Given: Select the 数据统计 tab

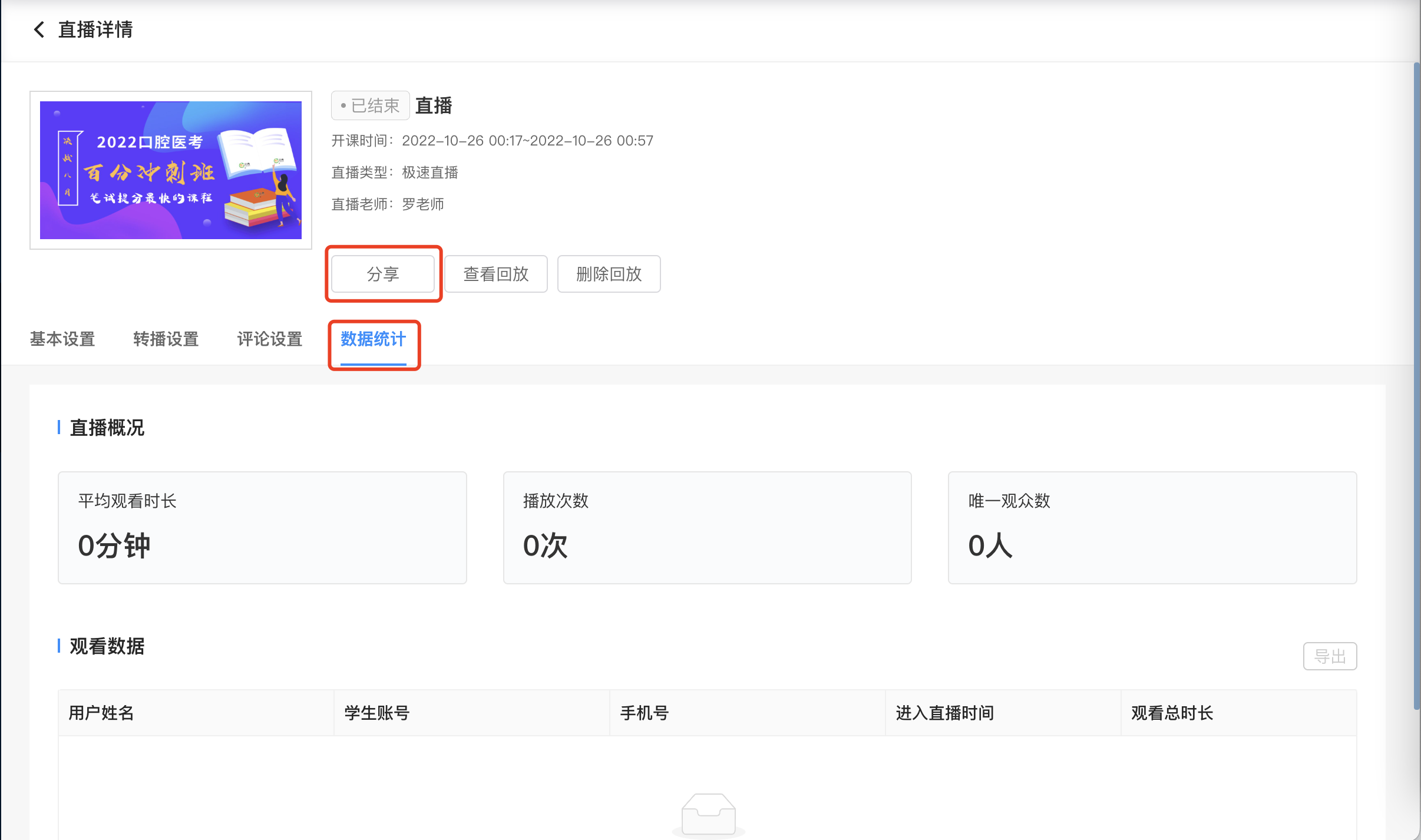Looking at the screenshot, I should (x=374, y=339).
